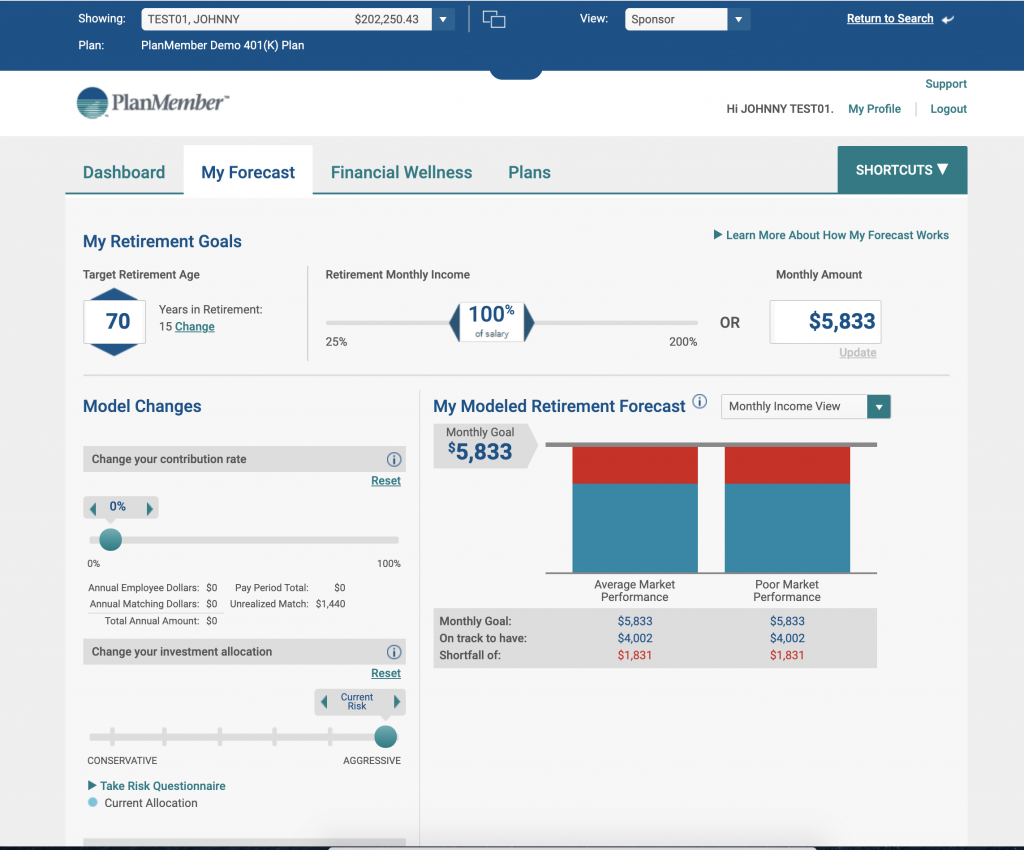Open the SHORTCUTS dropdown
The width and height of the screenshot is (1024, 850).
pos(901,170)
